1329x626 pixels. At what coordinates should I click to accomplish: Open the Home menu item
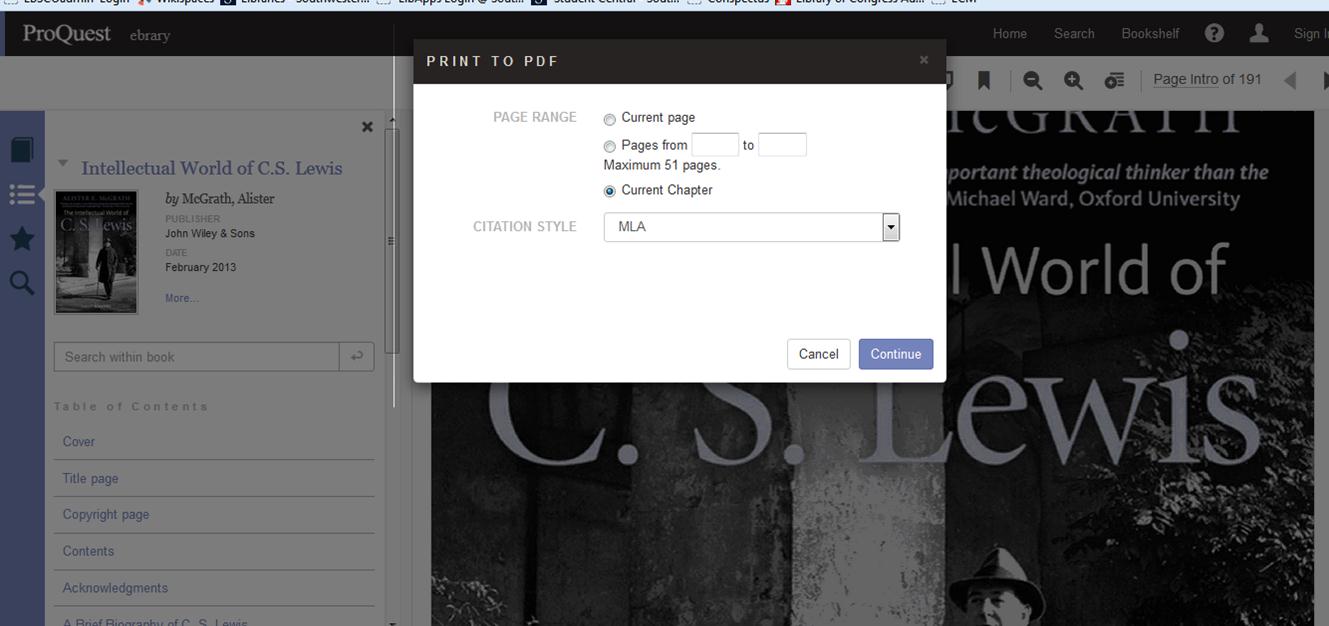(1009, 34)
